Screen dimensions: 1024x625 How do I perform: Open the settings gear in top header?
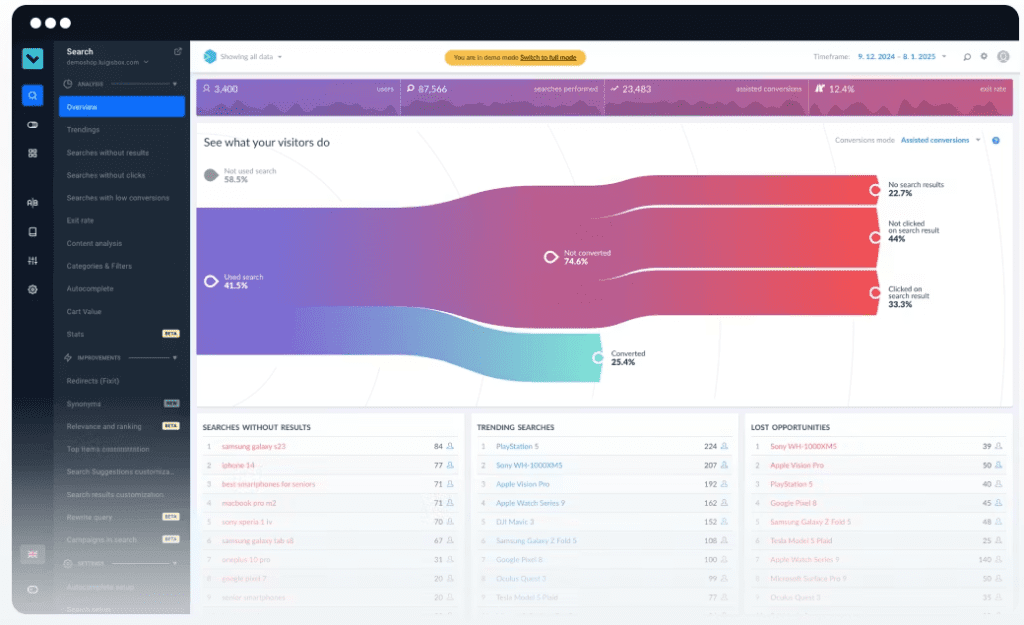[x=984, y=57]
